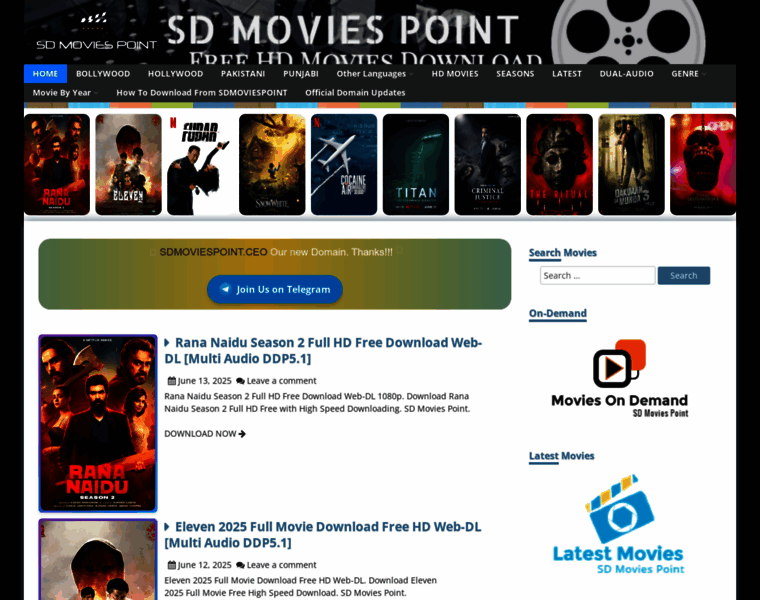Open the red skull poster in the carousel

pos(703,164)
